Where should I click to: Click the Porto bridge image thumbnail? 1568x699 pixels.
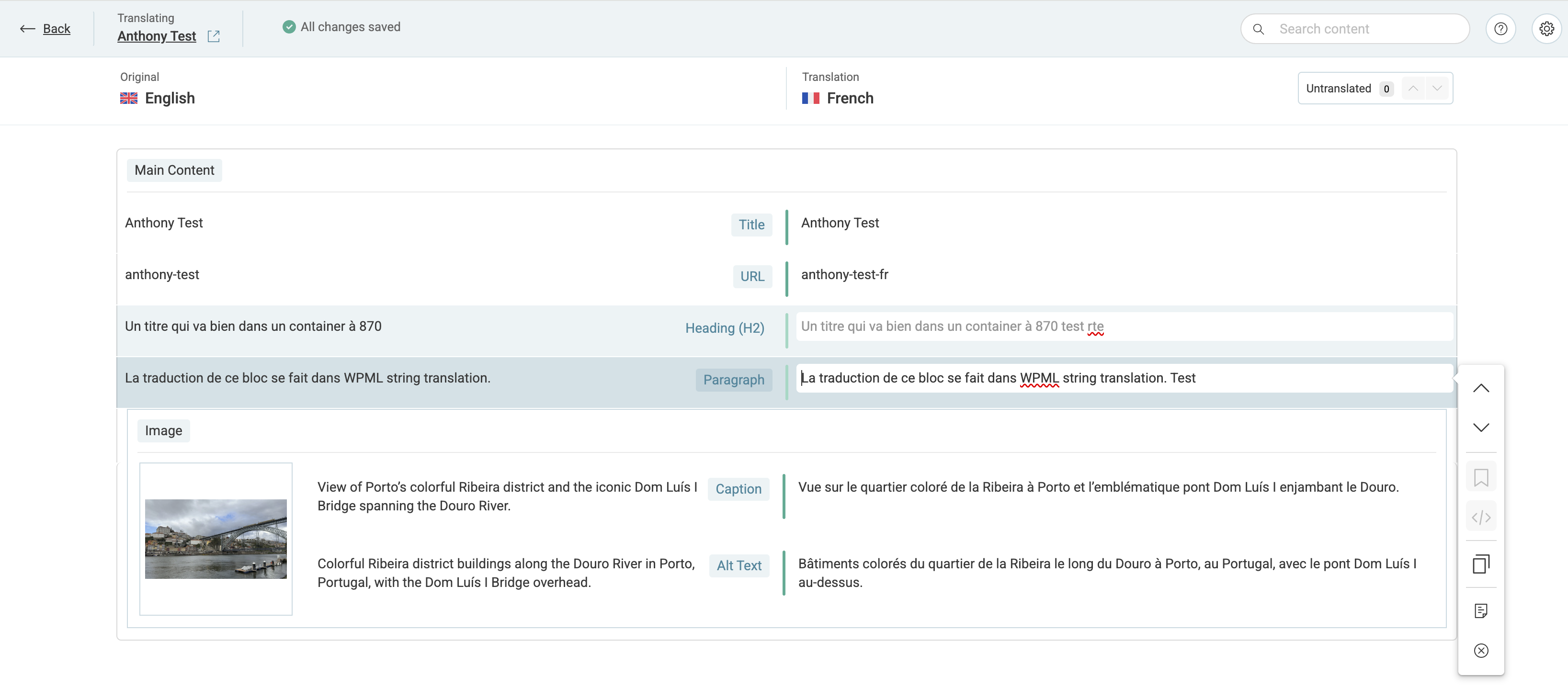pos(216,539)
